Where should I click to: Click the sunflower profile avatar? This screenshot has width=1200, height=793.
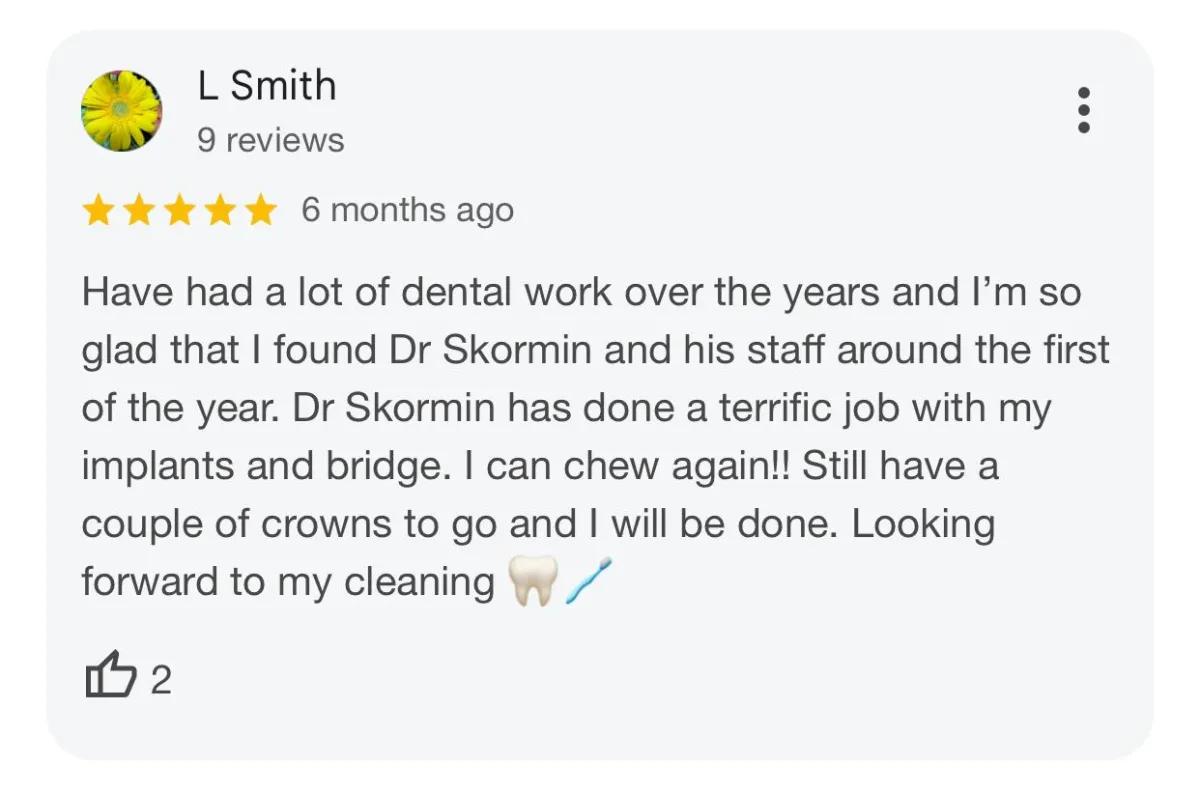(x=122, y=110)
